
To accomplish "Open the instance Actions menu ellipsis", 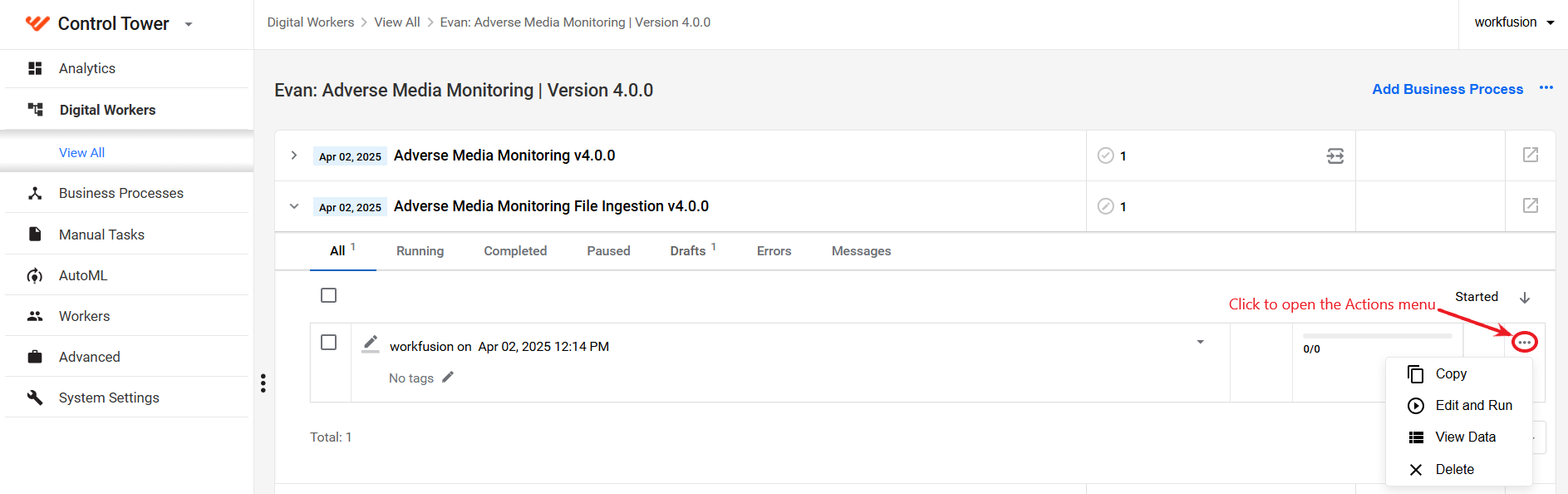I will click(x=1524, y=343).
